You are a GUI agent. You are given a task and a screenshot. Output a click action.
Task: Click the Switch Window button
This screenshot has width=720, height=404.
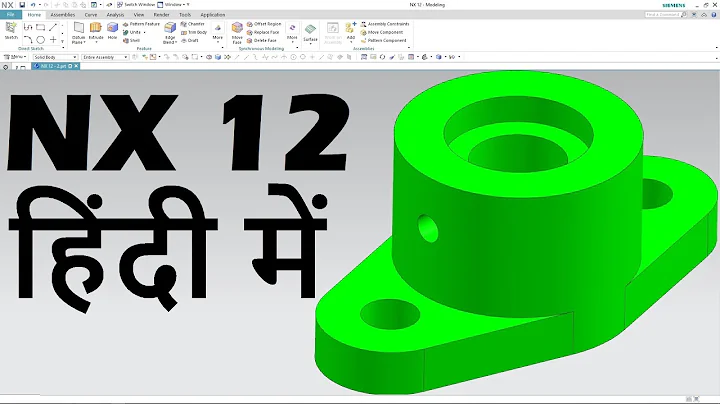(x=136, y=5)
